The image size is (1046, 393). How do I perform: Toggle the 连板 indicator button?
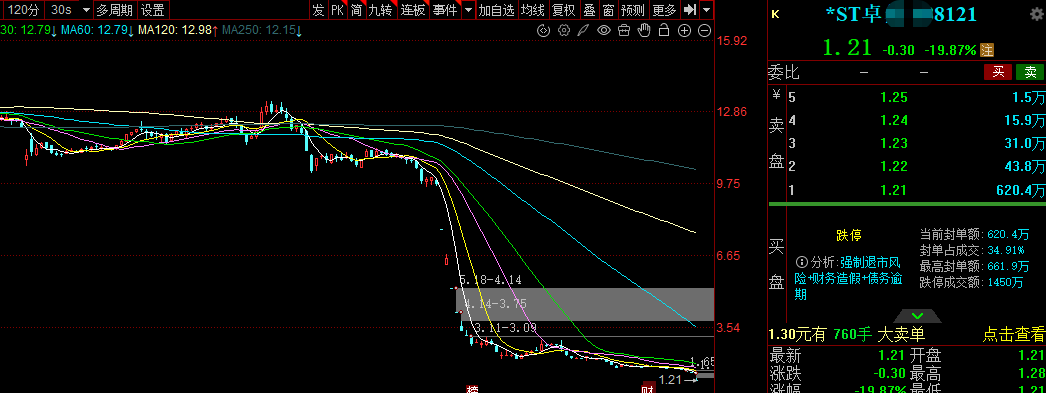[413, 9]
